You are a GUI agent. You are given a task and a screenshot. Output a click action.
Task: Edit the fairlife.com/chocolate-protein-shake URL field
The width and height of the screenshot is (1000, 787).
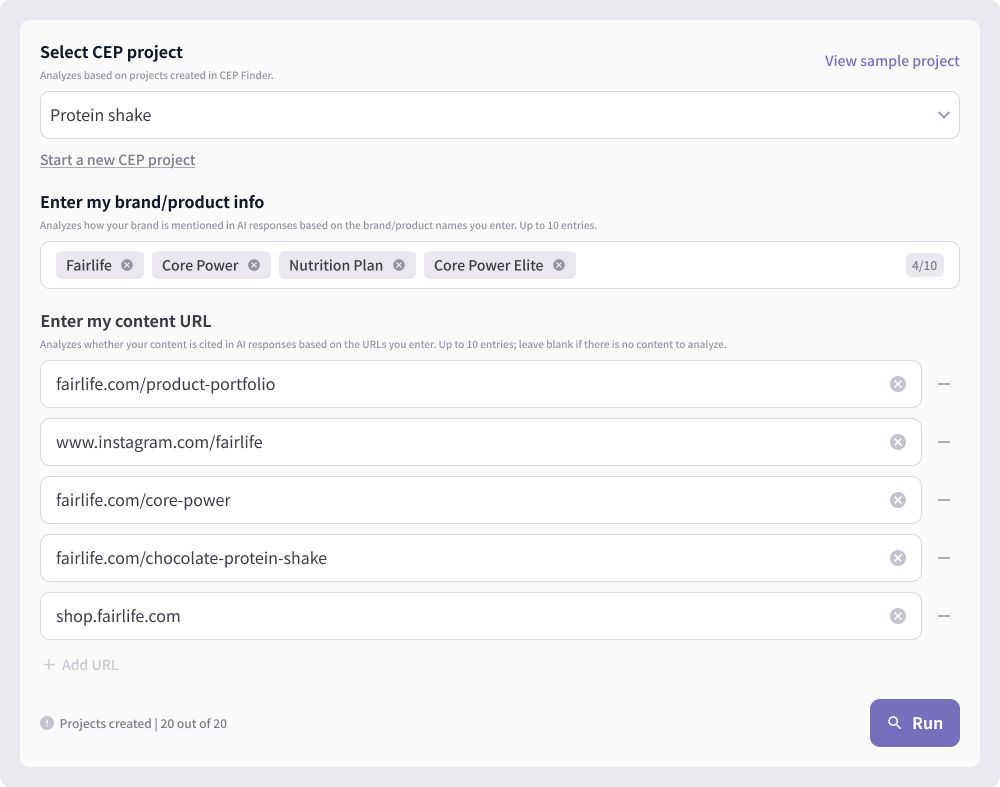(x=480, y=558)
